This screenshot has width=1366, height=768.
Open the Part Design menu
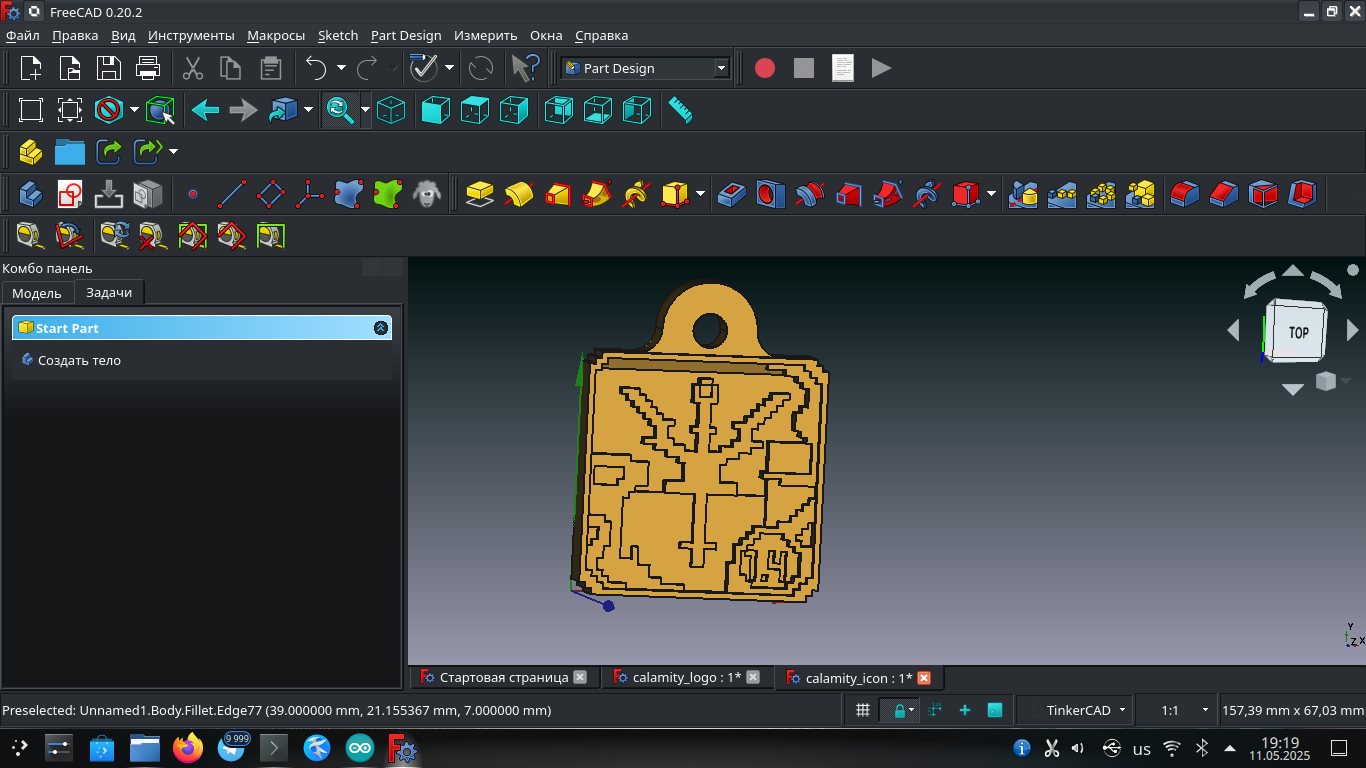tap(406, 35)
